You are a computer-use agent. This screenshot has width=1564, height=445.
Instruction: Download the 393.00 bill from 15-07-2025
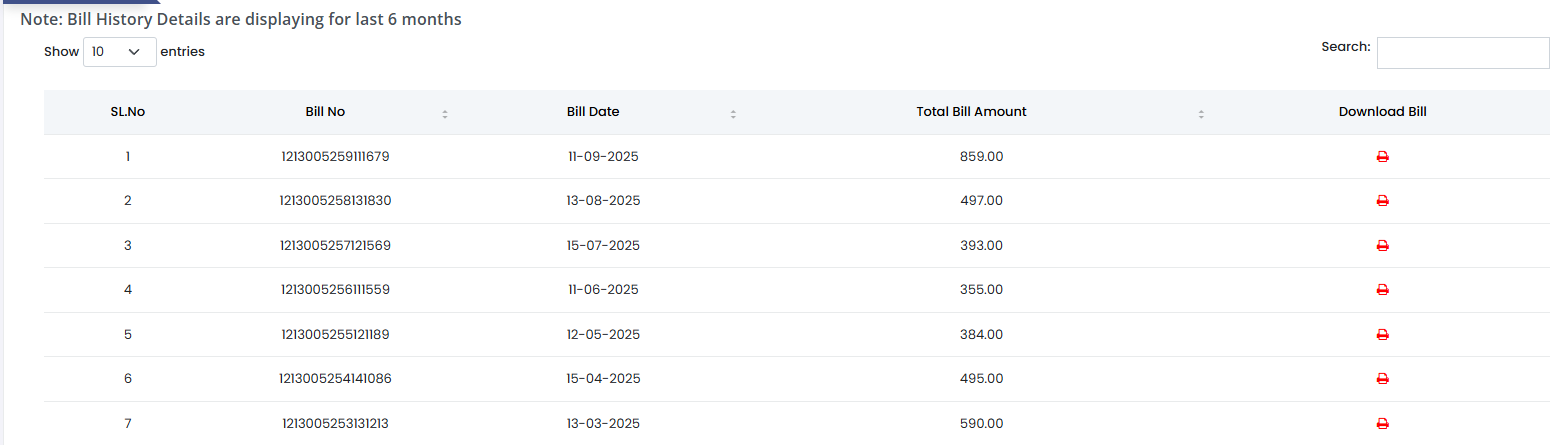(x=1382, y=246)
